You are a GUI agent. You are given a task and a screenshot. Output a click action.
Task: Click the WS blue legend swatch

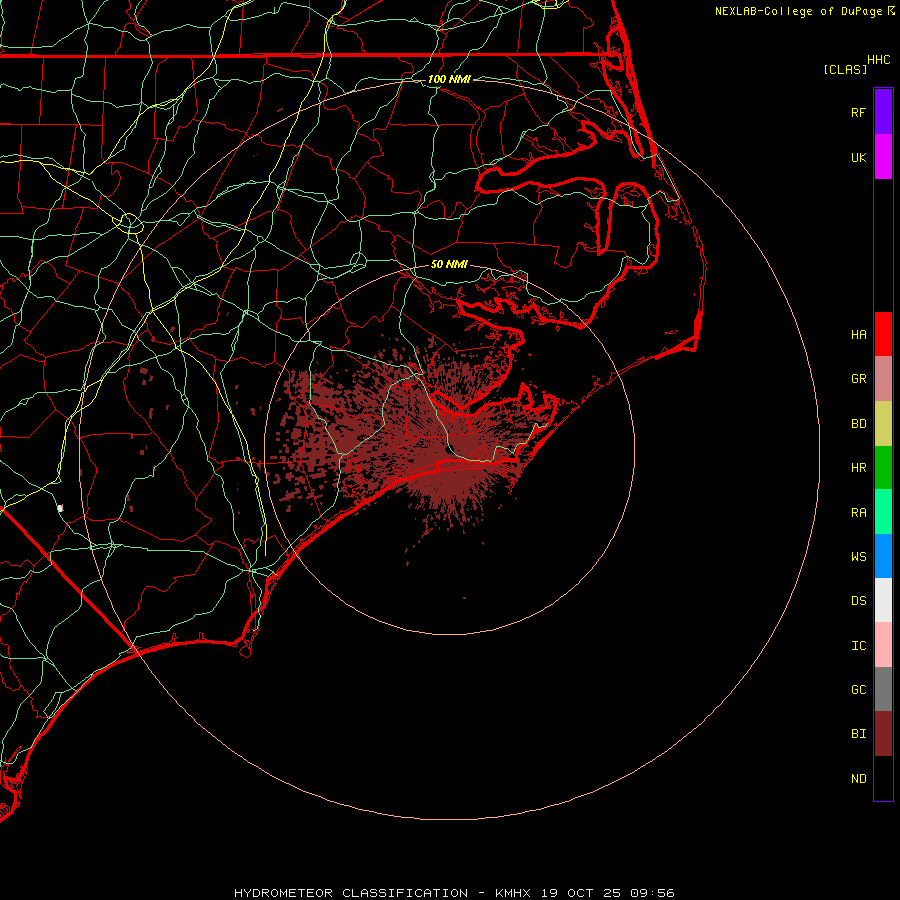coord(883,556)
